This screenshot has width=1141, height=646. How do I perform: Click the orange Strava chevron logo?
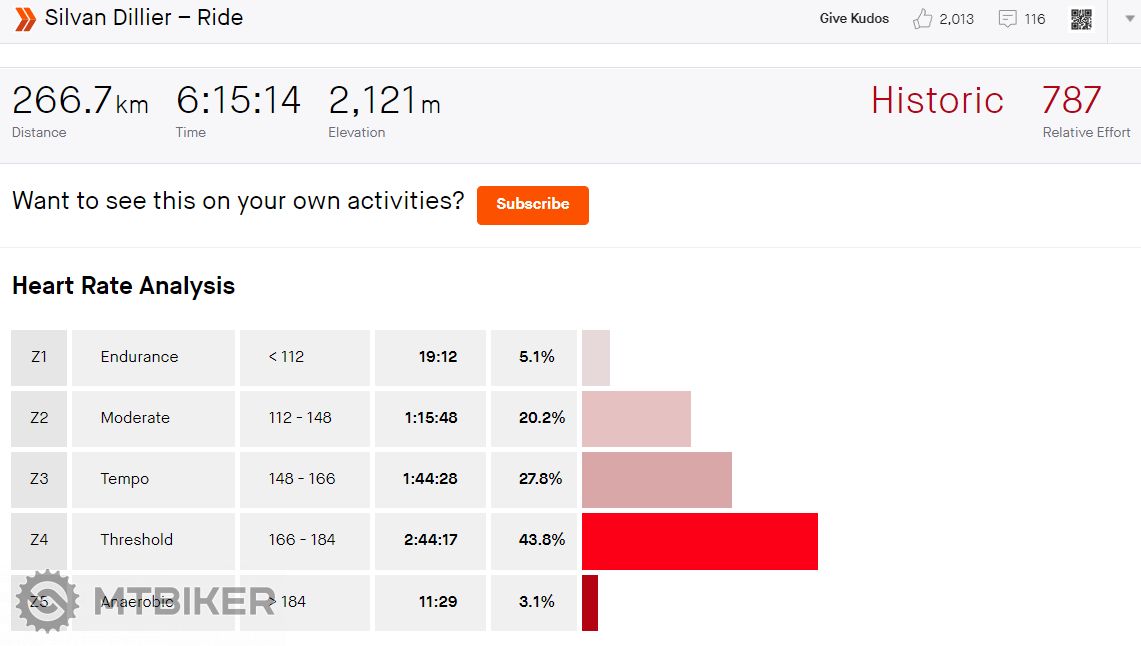click(x=25, y=19)
